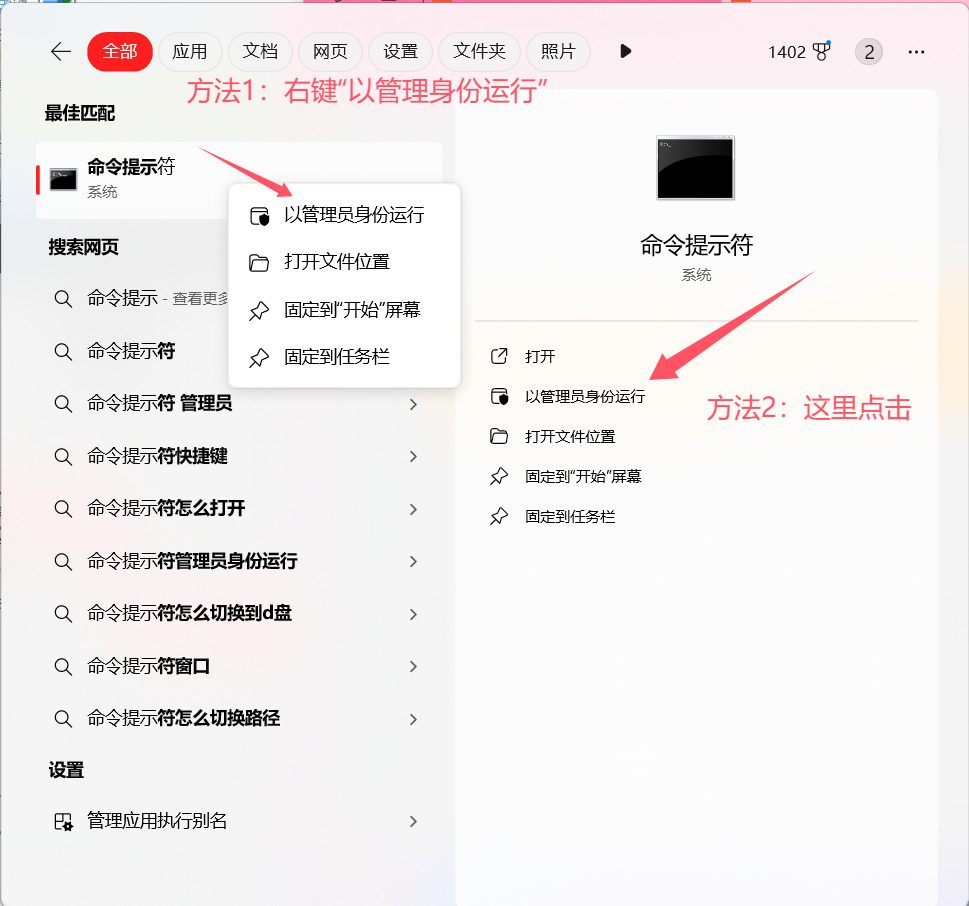Viewport: 969px width, 906px height.
Task: Click search icon beside 命令提示 - 查看更多
Action: click(63, 299)
